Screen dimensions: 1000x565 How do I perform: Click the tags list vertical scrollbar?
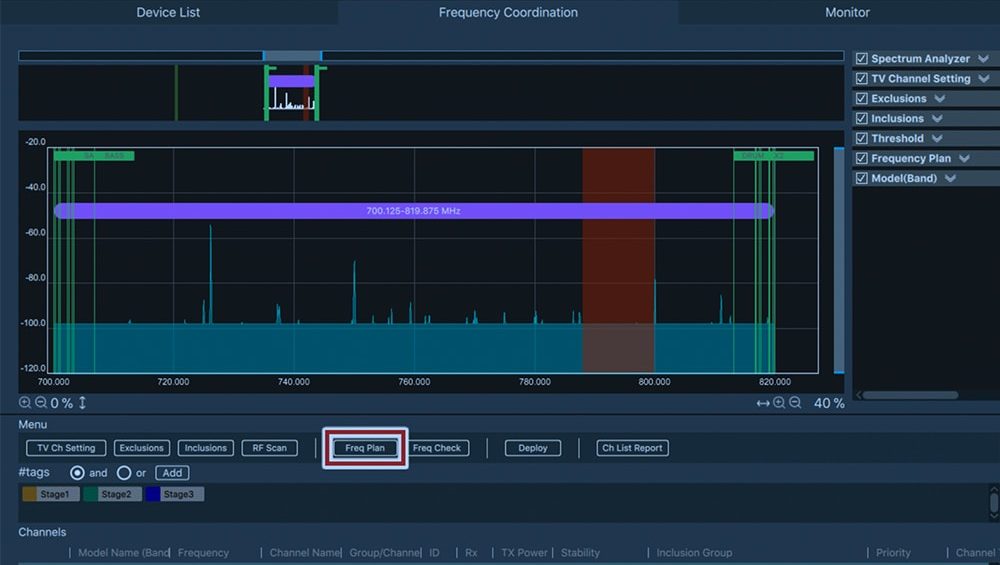[994, 503]
